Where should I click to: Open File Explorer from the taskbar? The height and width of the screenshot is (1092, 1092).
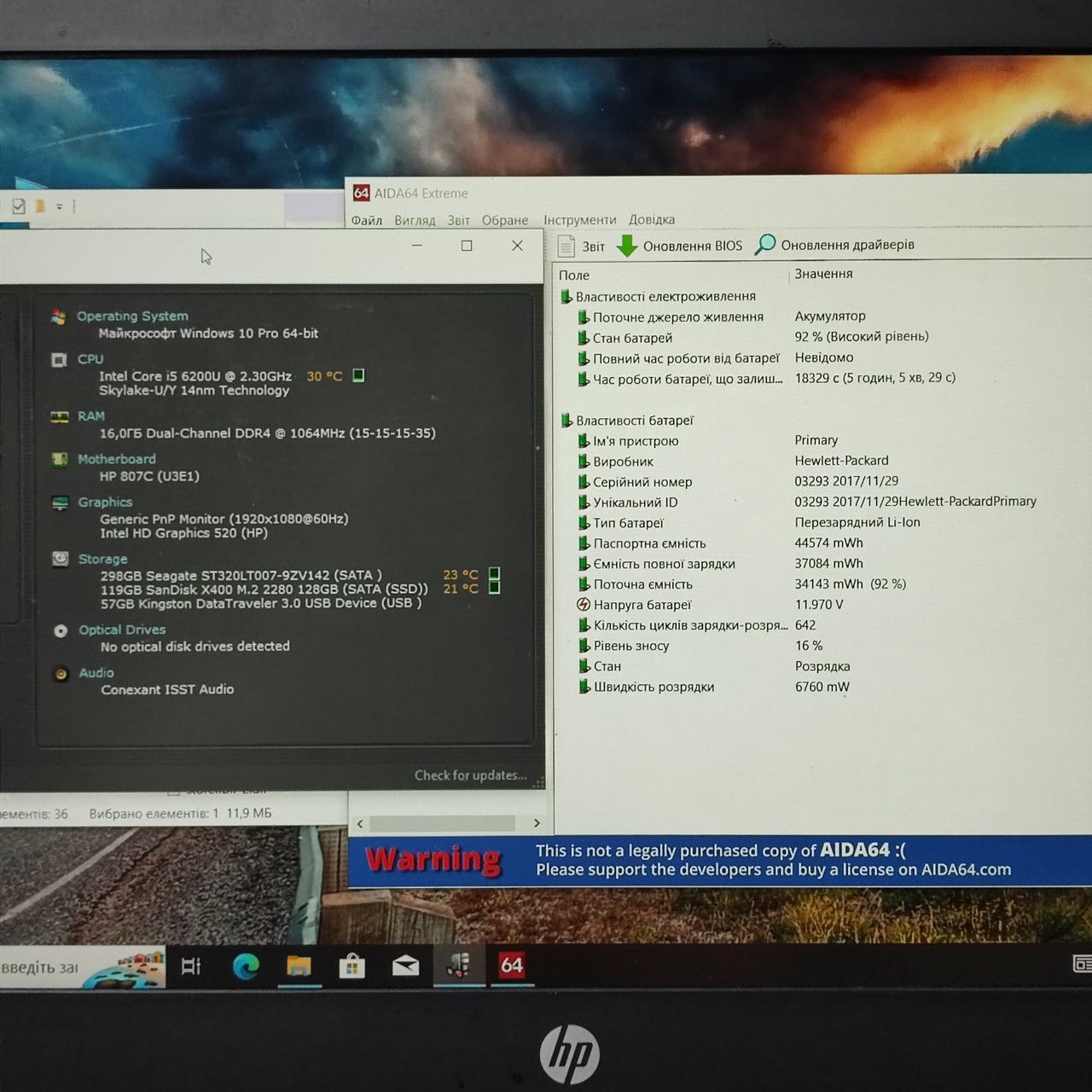click(x=299, y=966)
